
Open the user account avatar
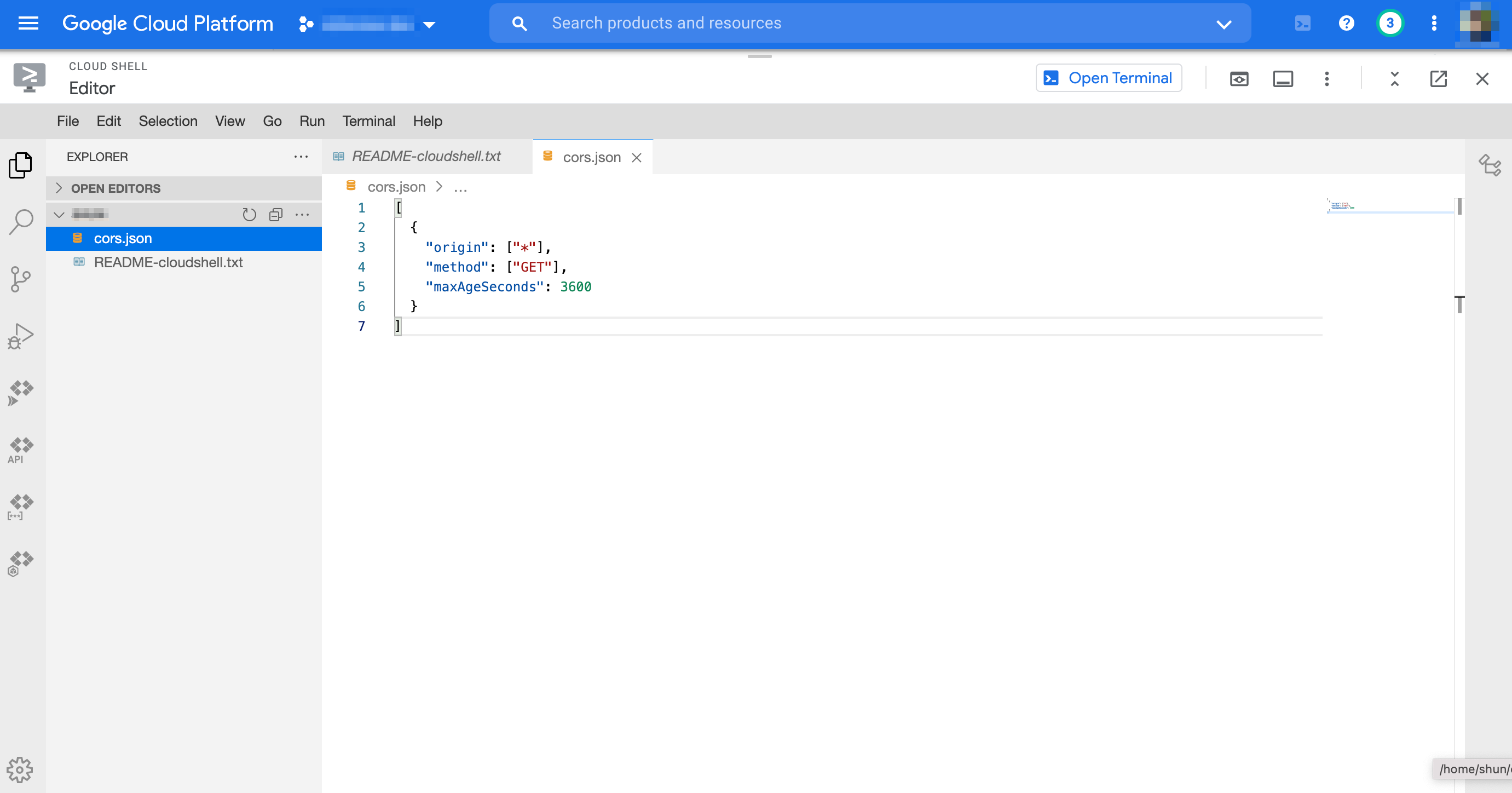[x=1480, y=23]
